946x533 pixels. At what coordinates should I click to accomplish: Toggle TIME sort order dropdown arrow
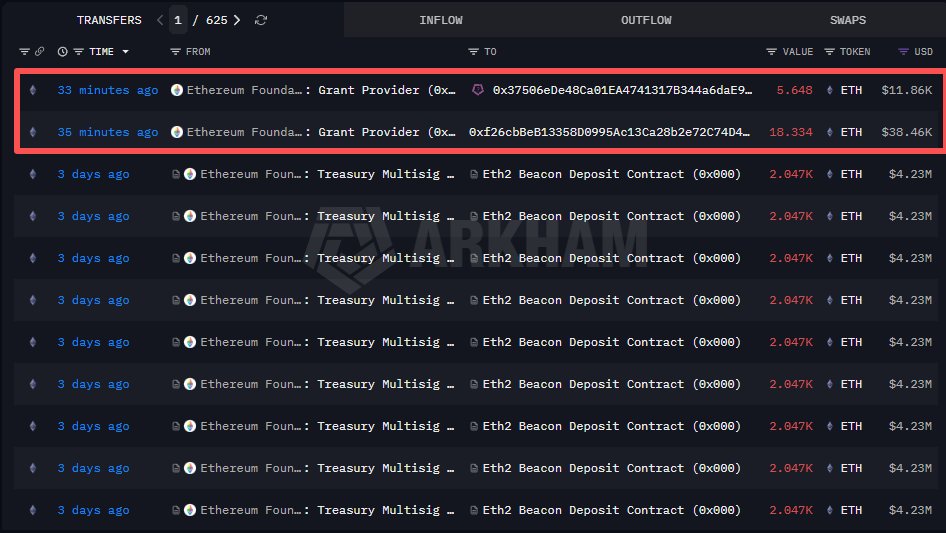point(125,52)
